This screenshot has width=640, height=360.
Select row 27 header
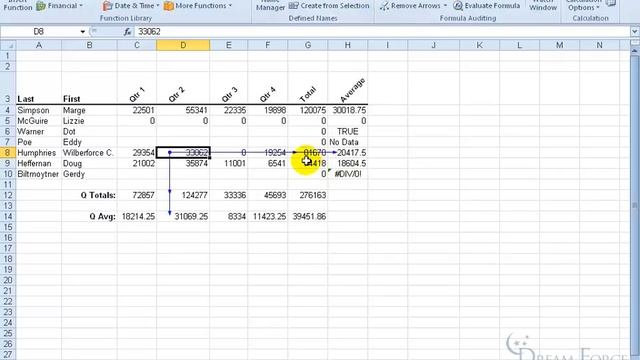click(8, 354)
